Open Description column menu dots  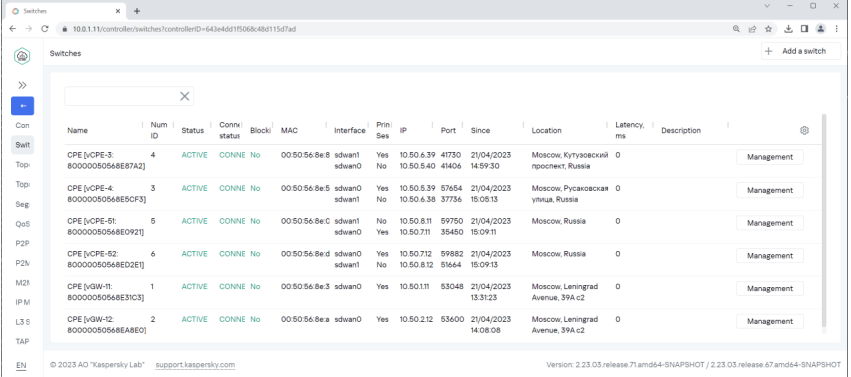click(728, 125)
